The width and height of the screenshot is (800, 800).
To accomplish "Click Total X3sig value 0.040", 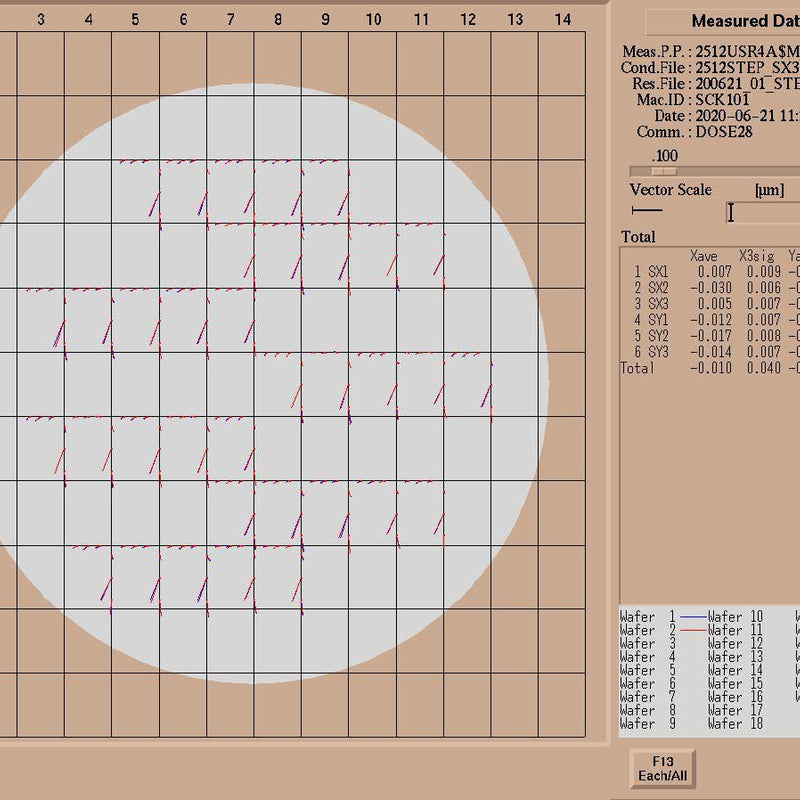I will coord(764,368).
